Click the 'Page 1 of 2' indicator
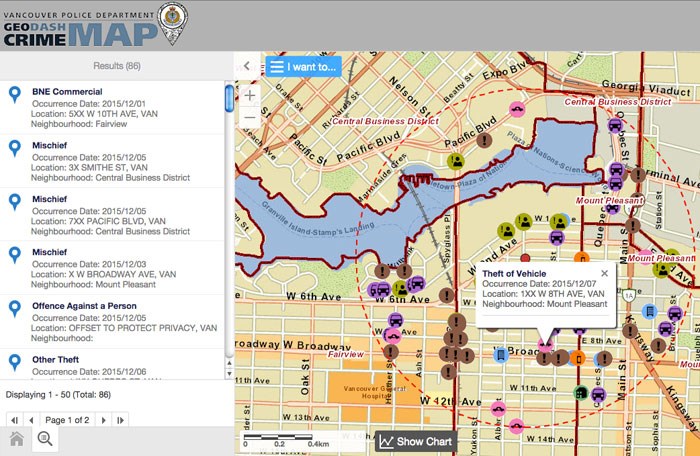 point(67,420)
